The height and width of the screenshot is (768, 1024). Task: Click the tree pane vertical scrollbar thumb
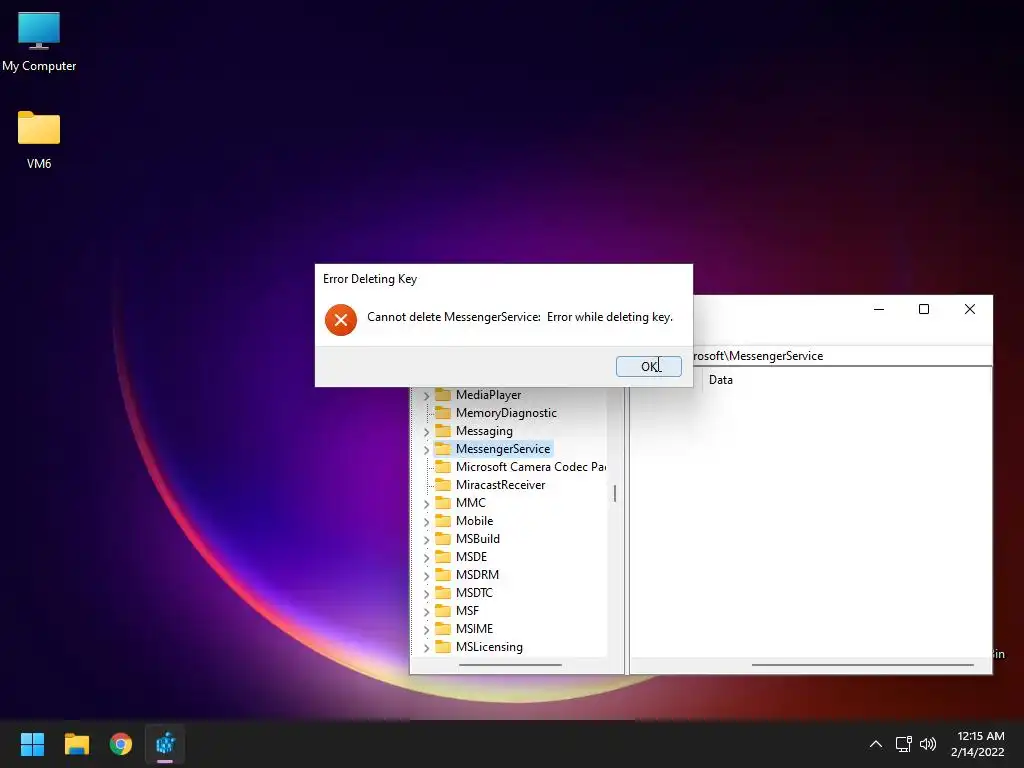(615, 493)
